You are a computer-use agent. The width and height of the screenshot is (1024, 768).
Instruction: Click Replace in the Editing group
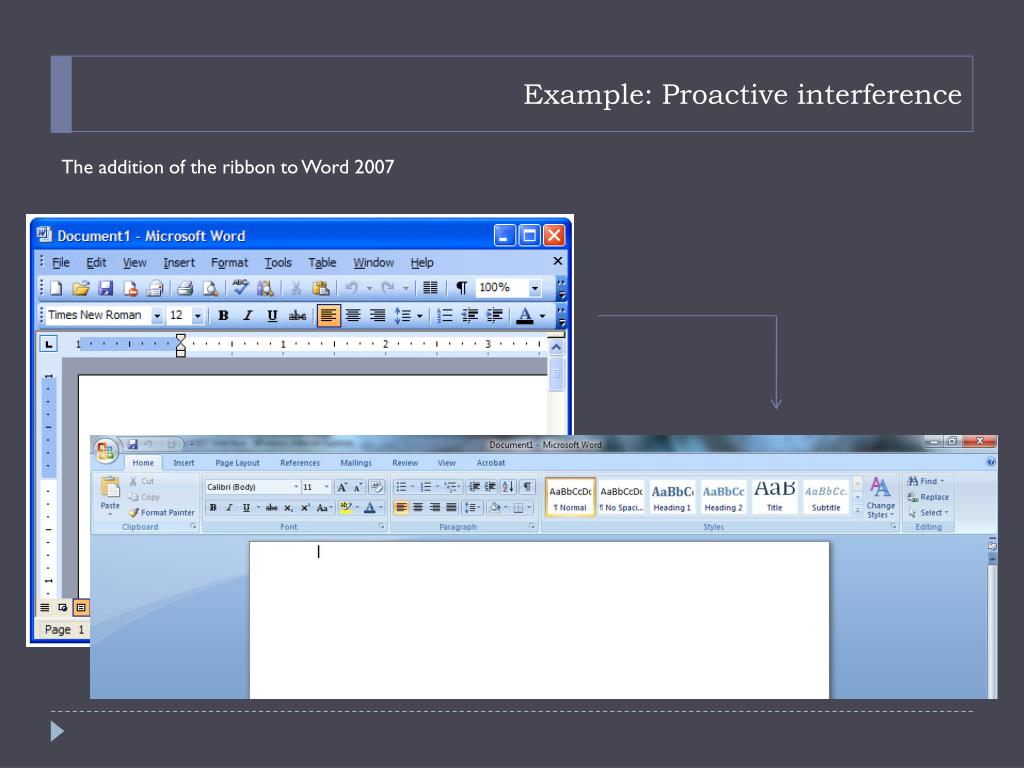[928, 497]
